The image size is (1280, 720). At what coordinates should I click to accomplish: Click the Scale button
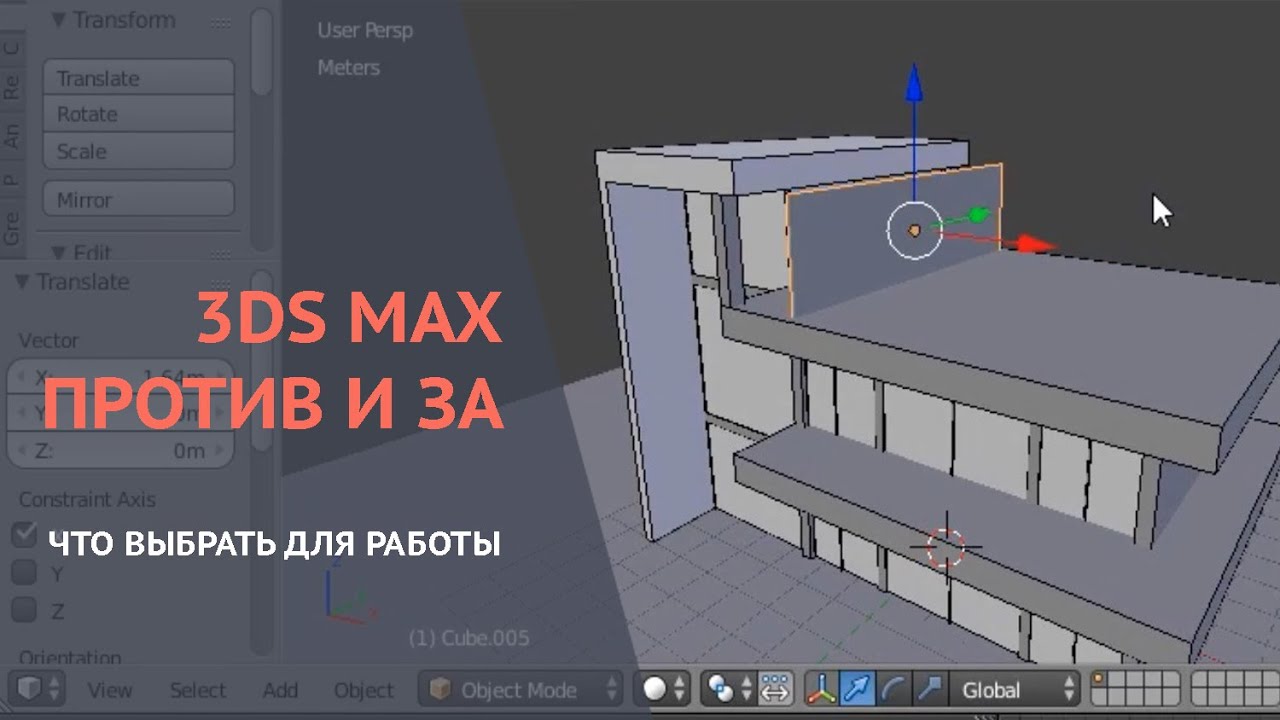click(138, 151)
